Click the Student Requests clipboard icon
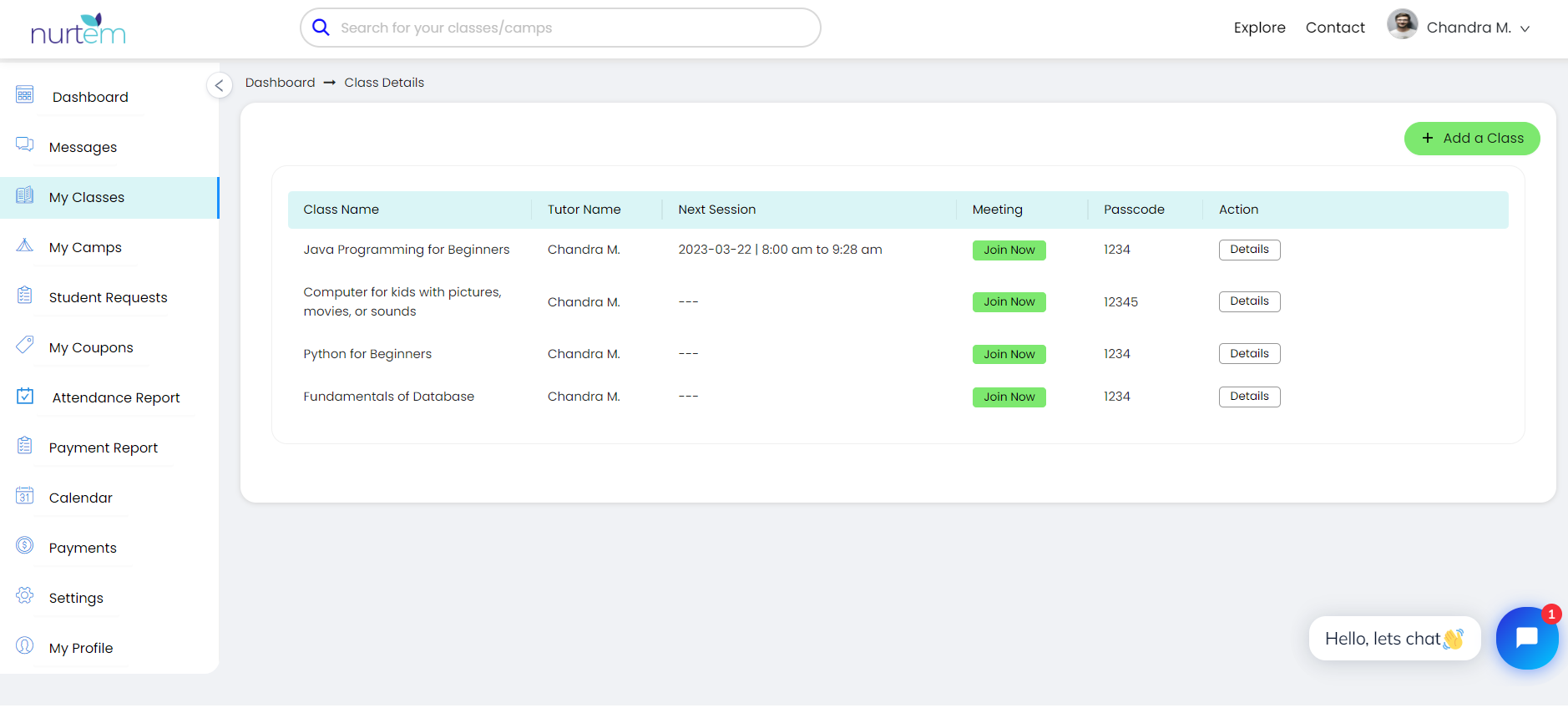The image size is (1568, 713). point(25,296)
